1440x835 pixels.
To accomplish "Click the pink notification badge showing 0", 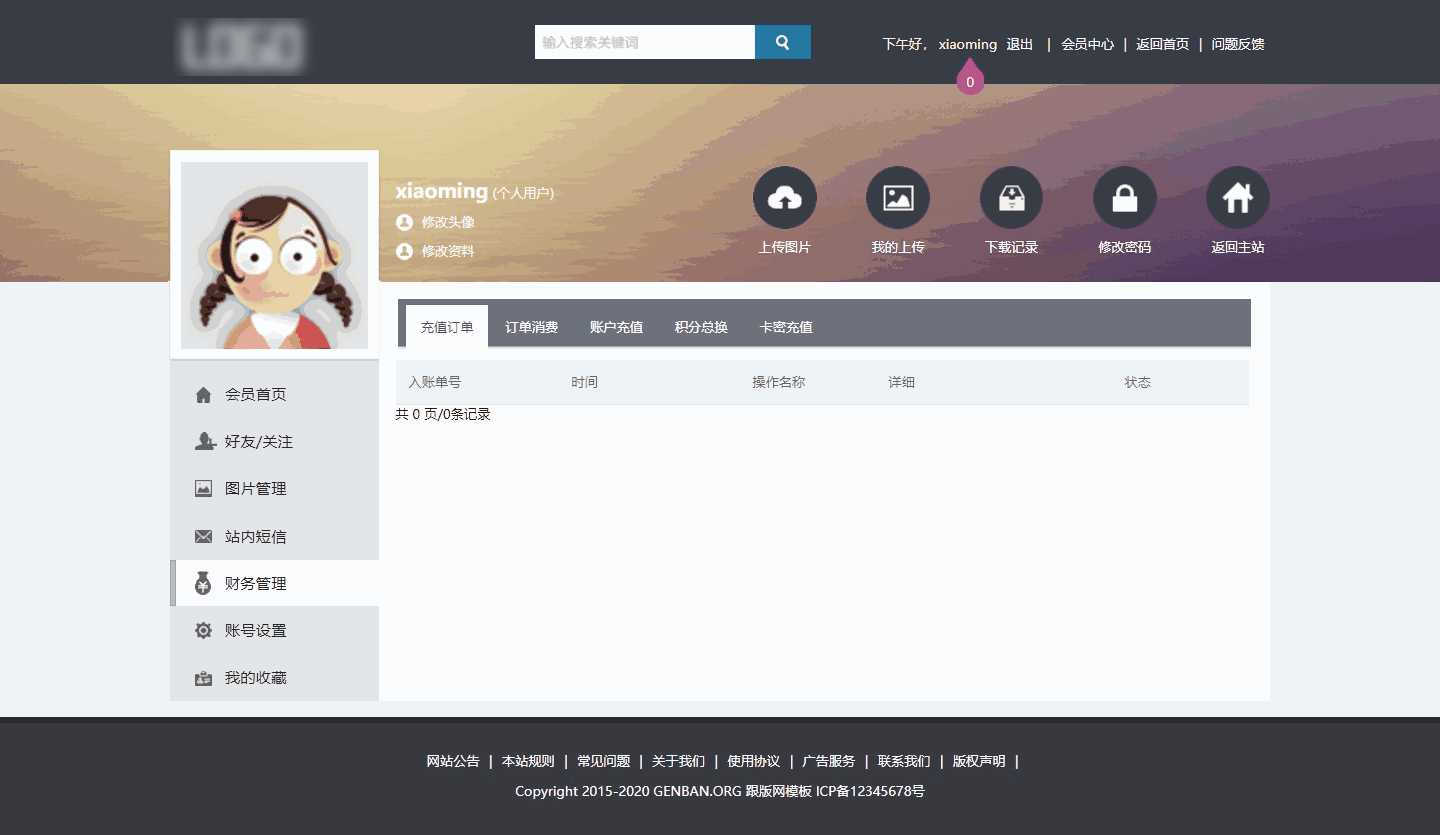I will tap(970, 81).
